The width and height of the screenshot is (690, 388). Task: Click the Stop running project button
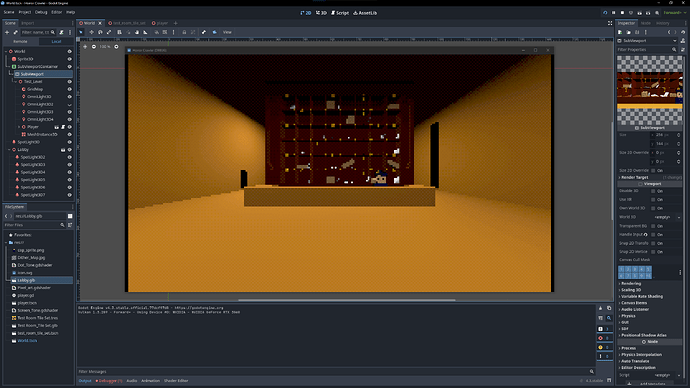tap(622, 13)
